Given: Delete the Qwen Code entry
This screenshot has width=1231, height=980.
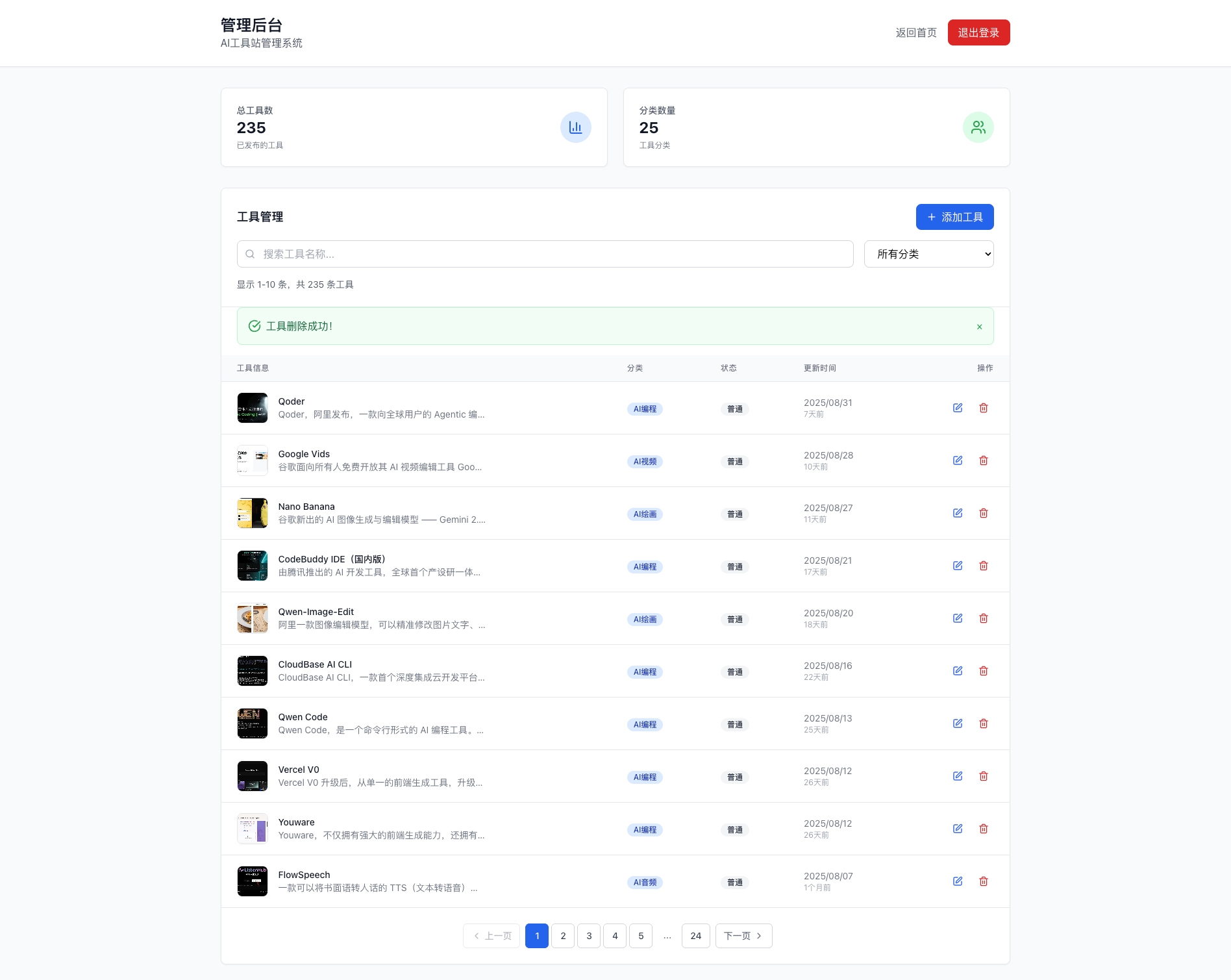Looking at the screenshot, I should click(984, 723).
